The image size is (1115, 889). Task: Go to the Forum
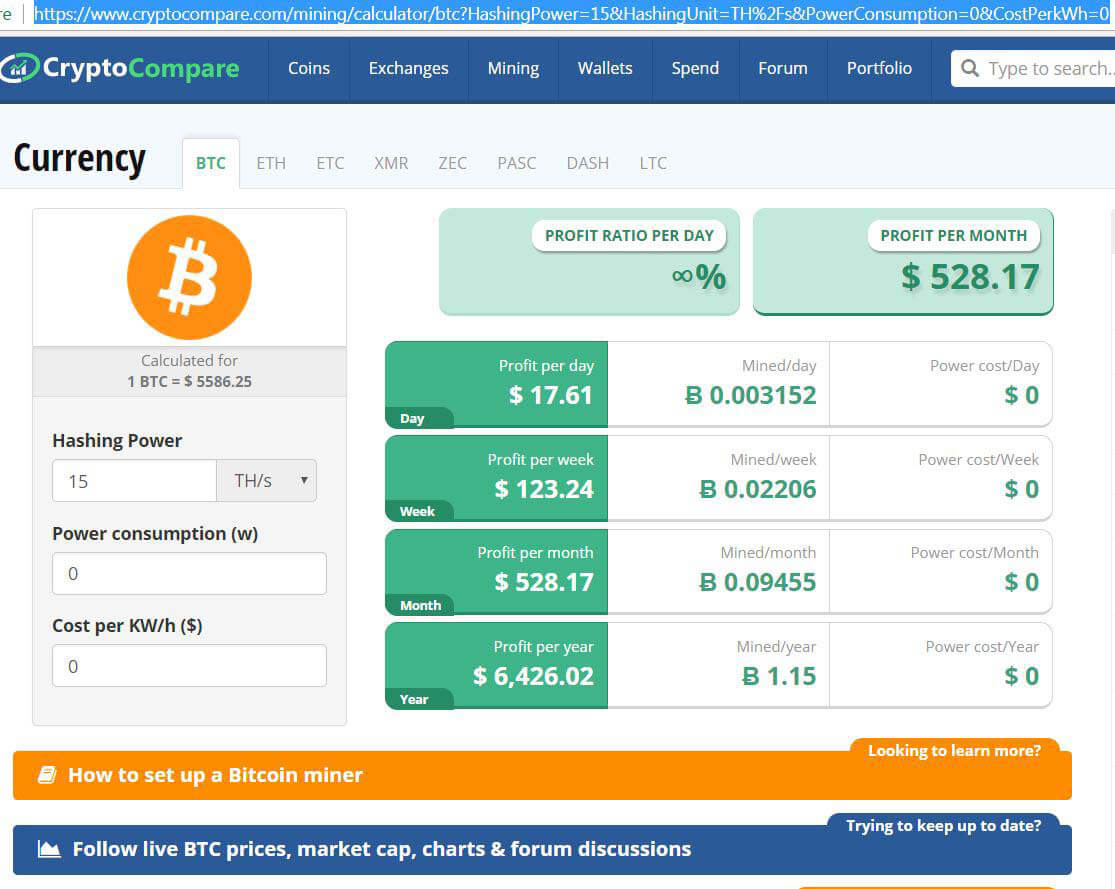point(782,68)
